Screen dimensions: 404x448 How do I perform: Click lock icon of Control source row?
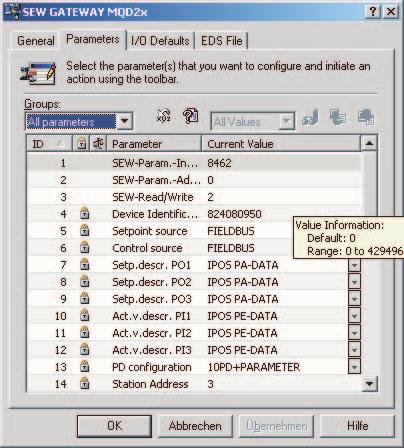85,247
